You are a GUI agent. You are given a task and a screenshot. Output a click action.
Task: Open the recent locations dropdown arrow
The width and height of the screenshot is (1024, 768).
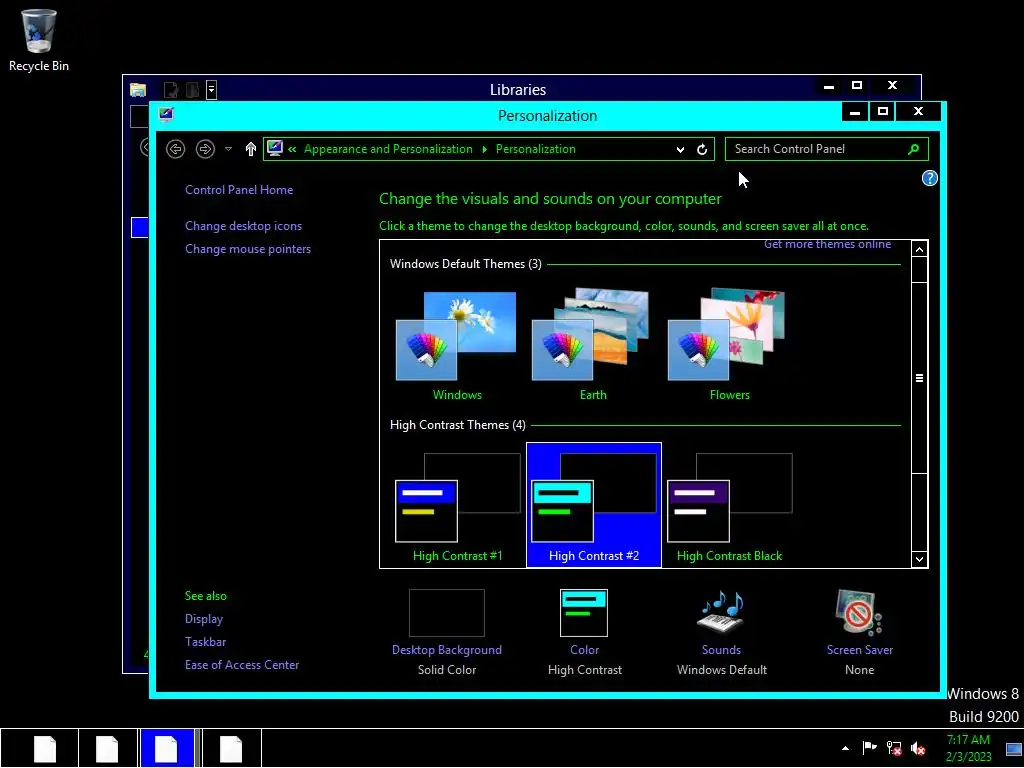228,149
